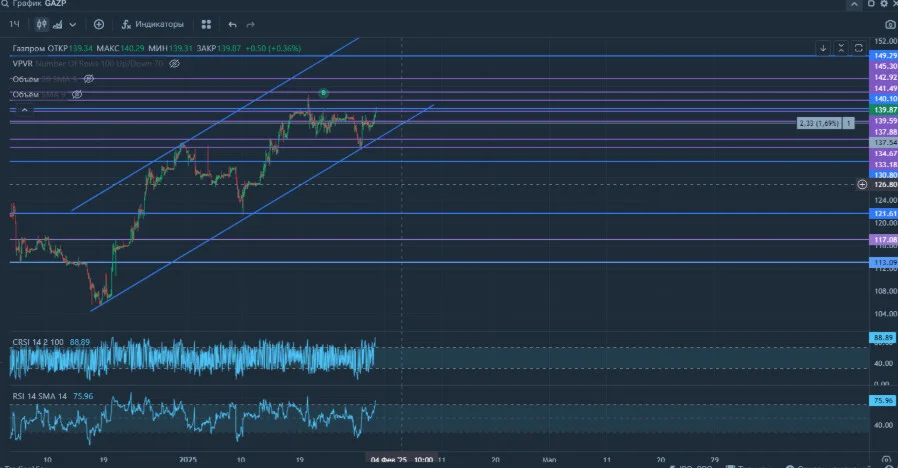This screenshot has width=898, height=468.
Task: Click the ЗАКР 139.87 close value
Action: tap(219, 48)
